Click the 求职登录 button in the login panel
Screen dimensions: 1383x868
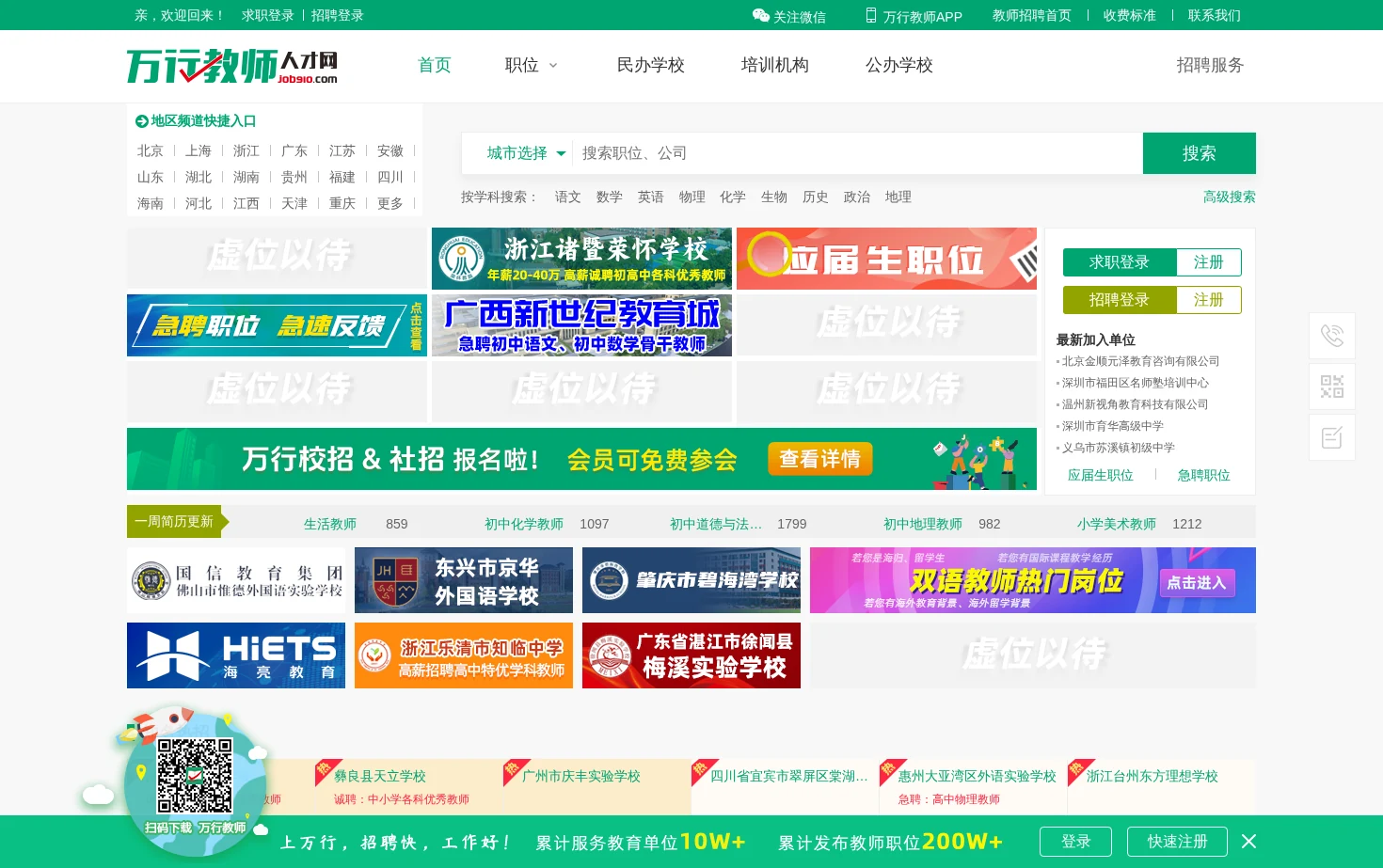1120,262
